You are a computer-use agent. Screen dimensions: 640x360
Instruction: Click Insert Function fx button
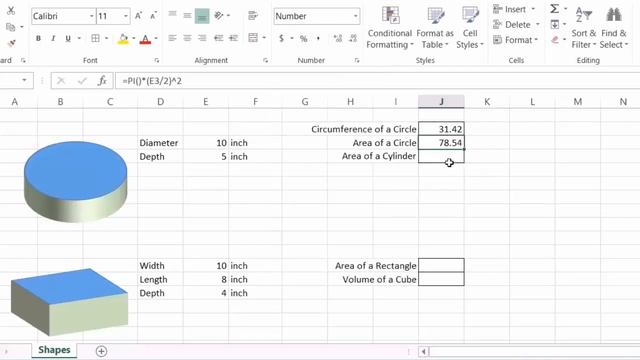point(102,81)
